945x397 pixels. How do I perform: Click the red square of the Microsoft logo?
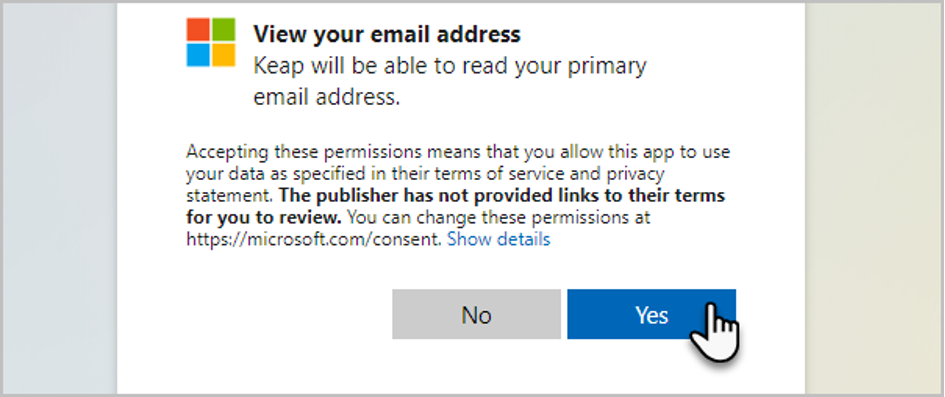coord(198,29)
